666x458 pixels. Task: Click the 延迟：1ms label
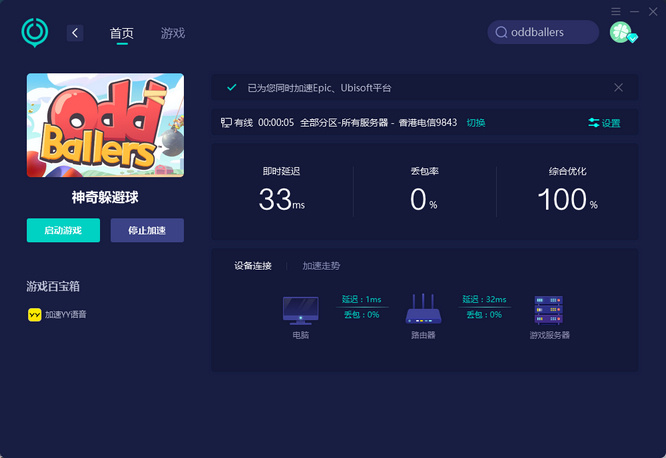(x=361, y=300)
